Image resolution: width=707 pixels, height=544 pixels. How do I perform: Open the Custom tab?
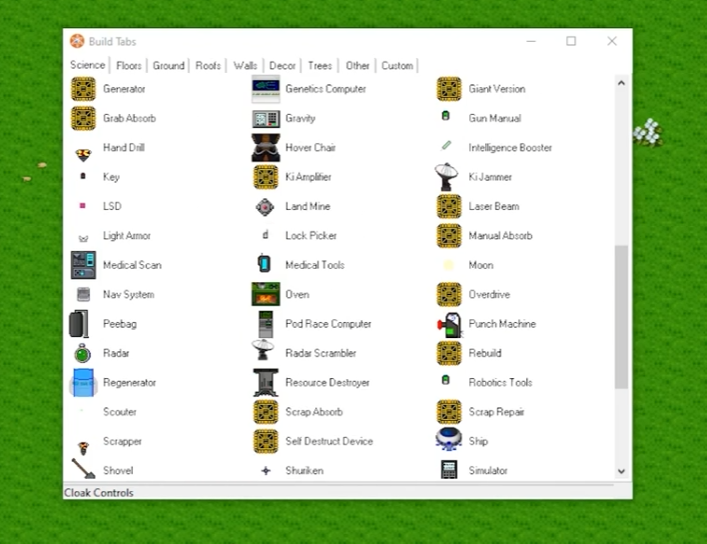(x=397, y=66)
